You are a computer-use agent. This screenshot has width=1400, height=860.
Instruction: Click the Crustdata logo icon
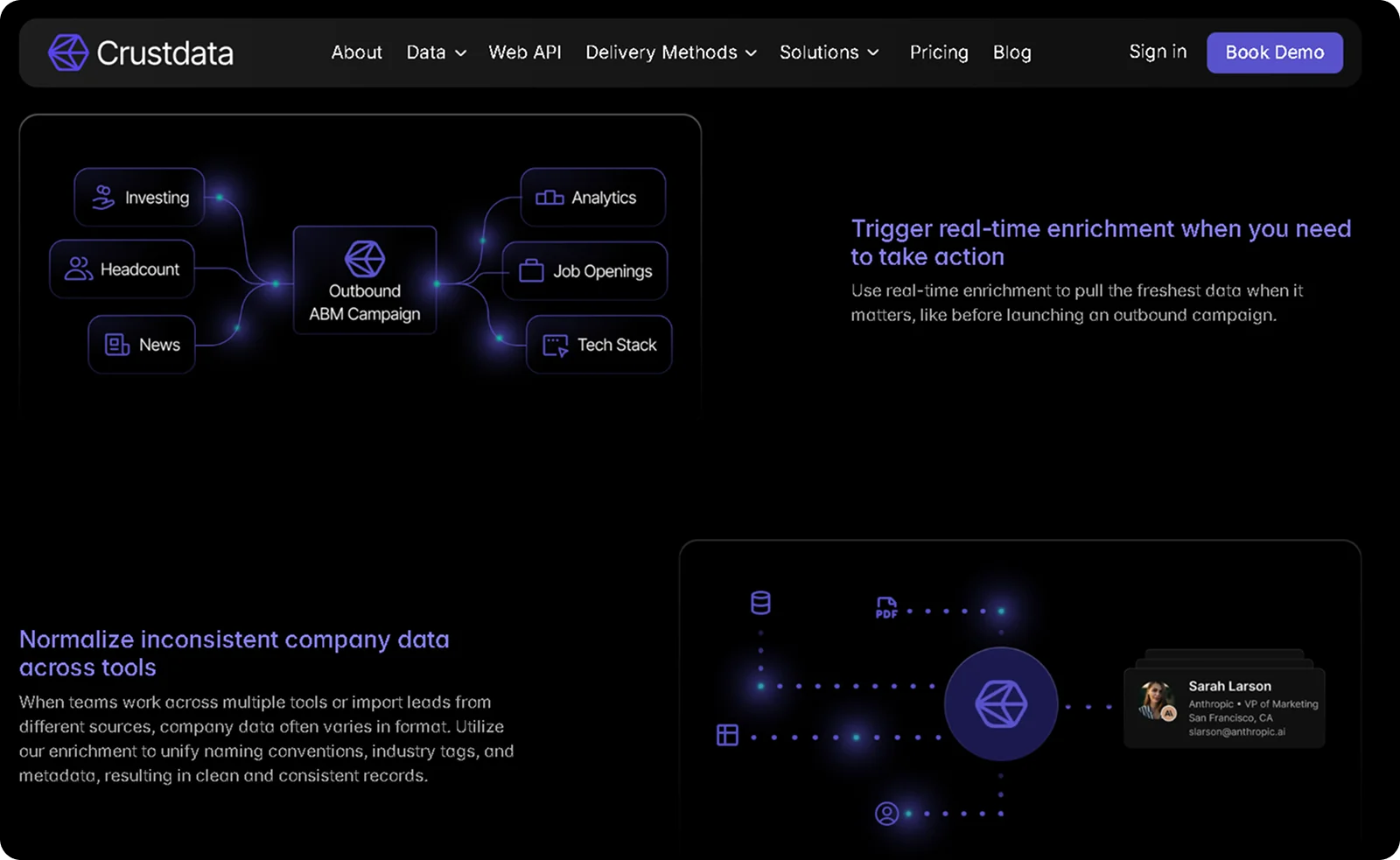[x=67, y=52]
